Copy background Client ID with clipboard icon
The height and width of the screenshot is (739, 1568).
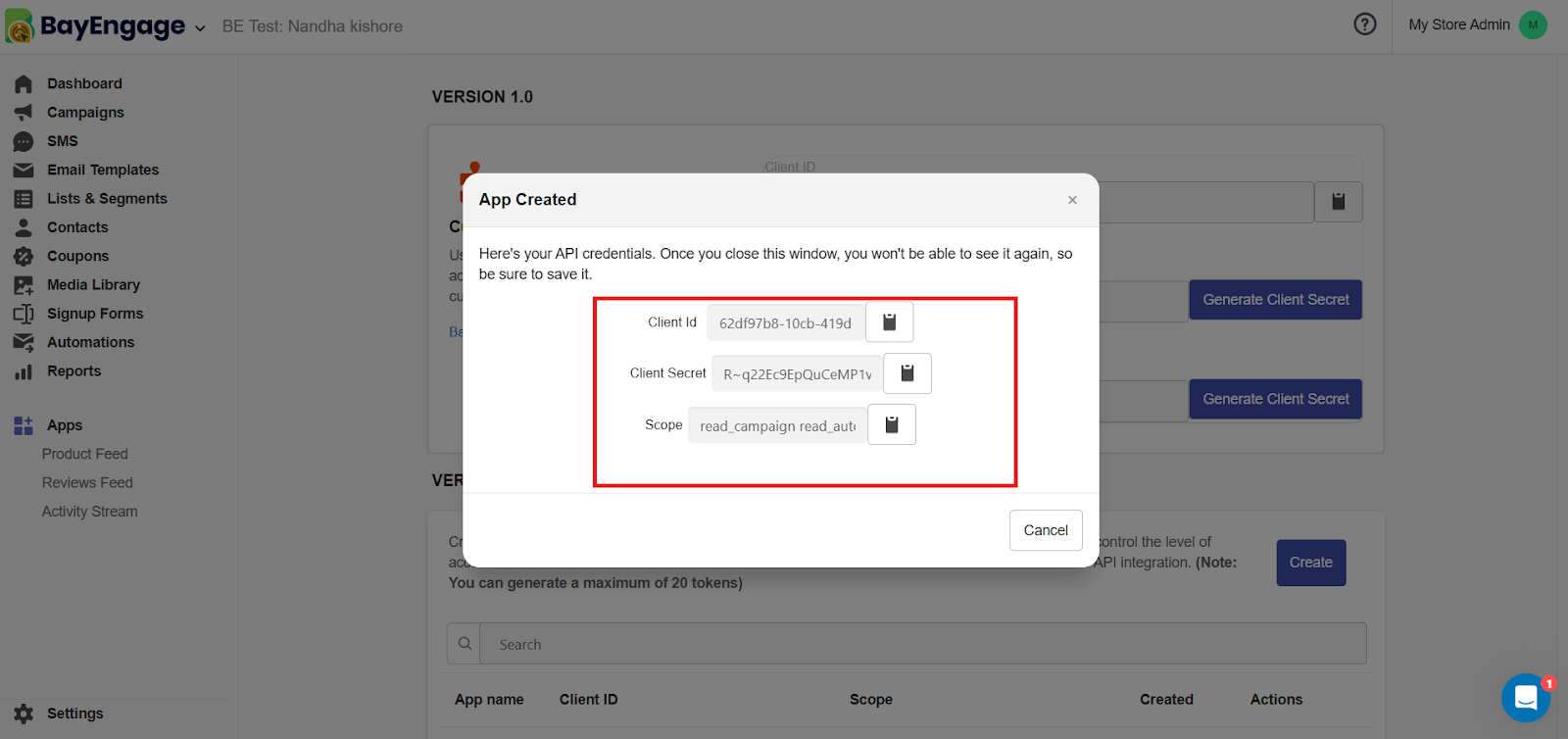1339,202
